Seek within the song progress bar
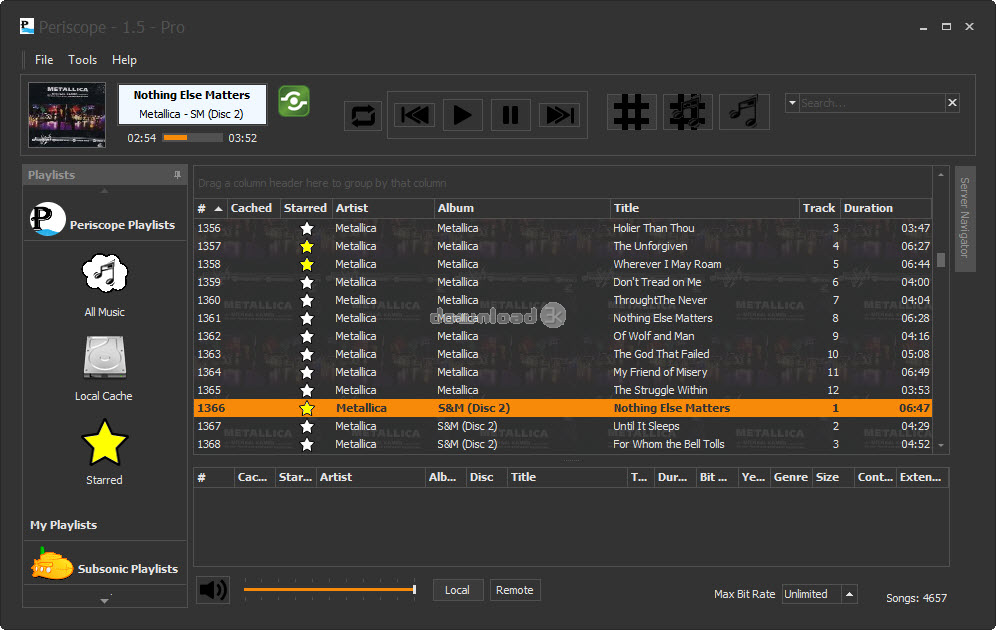The width and height of the screenshot is (996, 630). [192, 138]
